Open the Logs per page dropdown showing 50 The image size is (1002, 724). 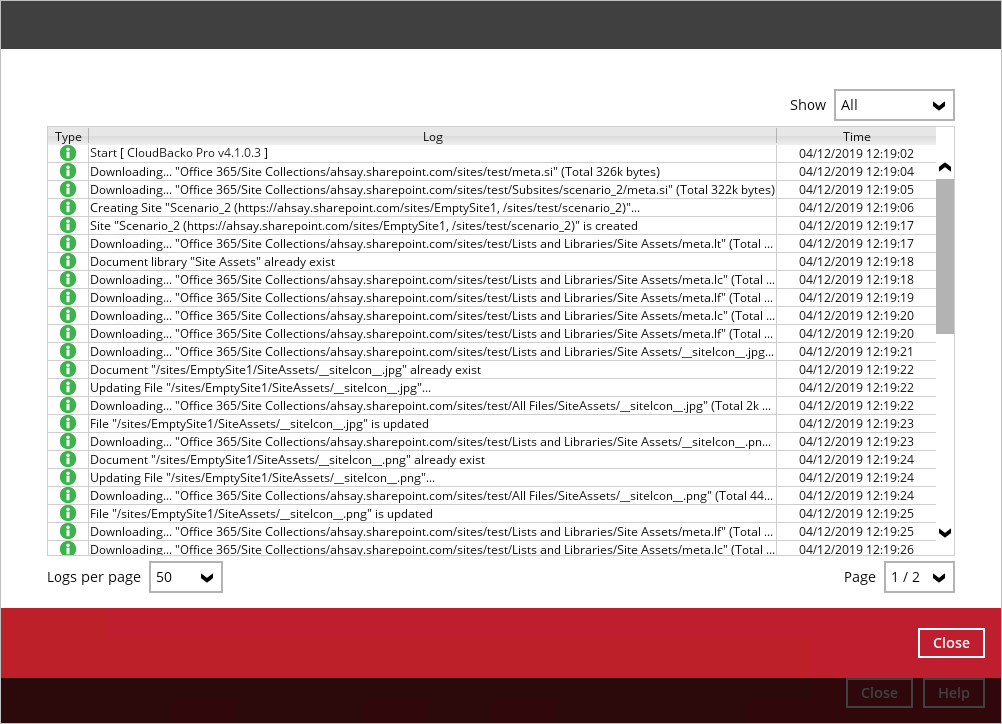coord(185,577)
